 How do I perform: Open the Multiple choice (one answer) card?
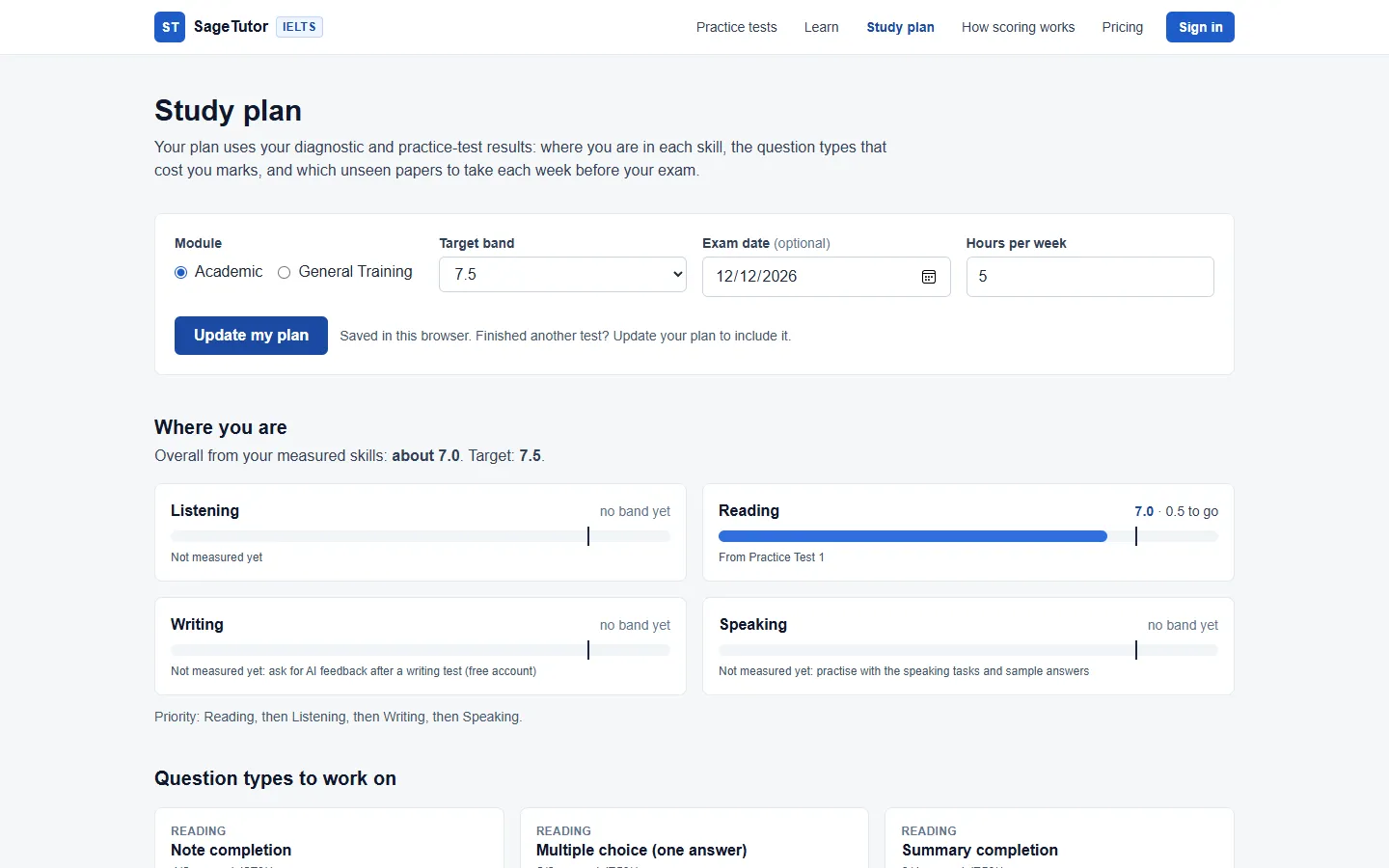tap(694, 838)
